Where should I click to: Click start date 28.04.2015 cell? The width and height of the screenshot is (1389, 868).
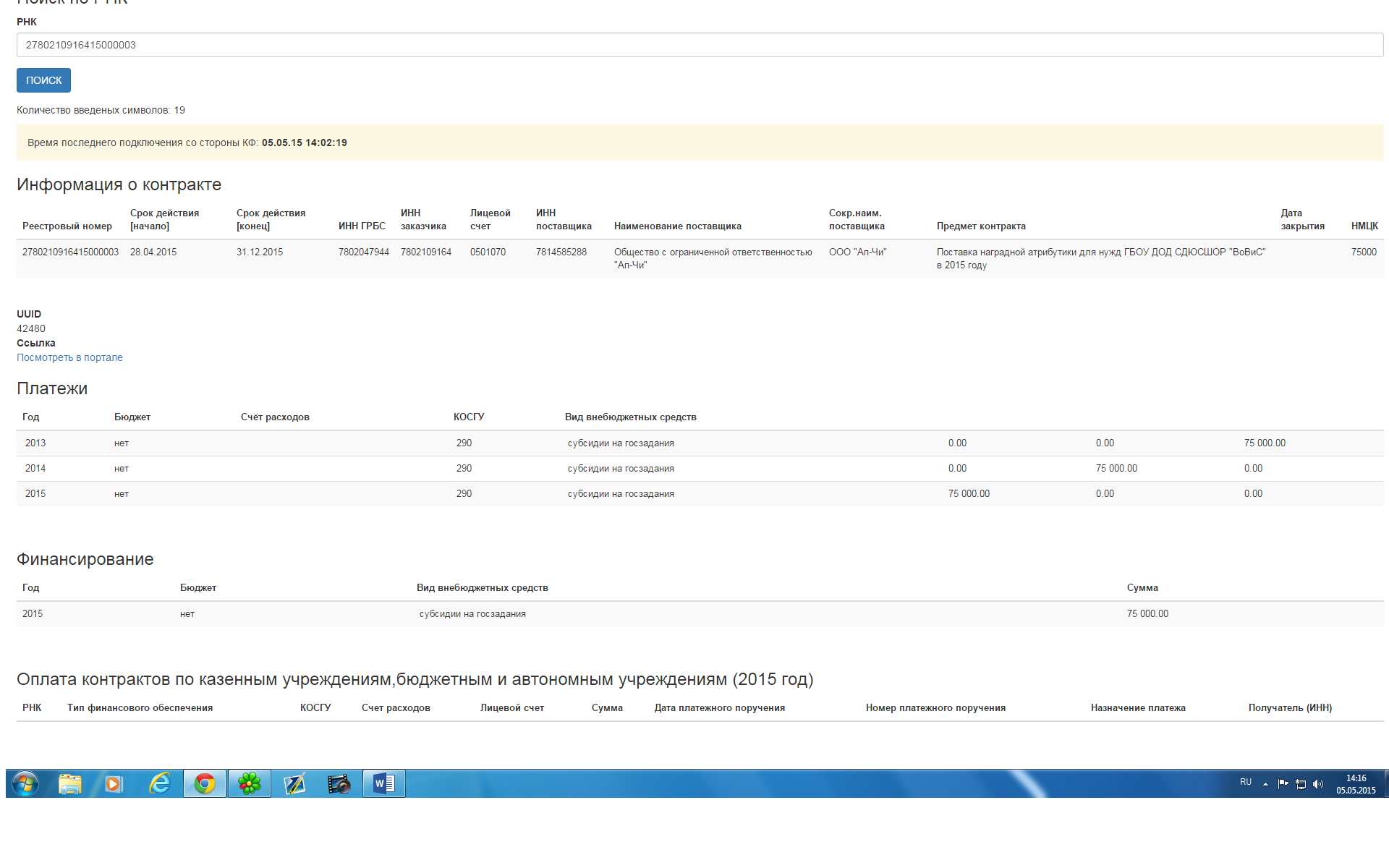153,252
